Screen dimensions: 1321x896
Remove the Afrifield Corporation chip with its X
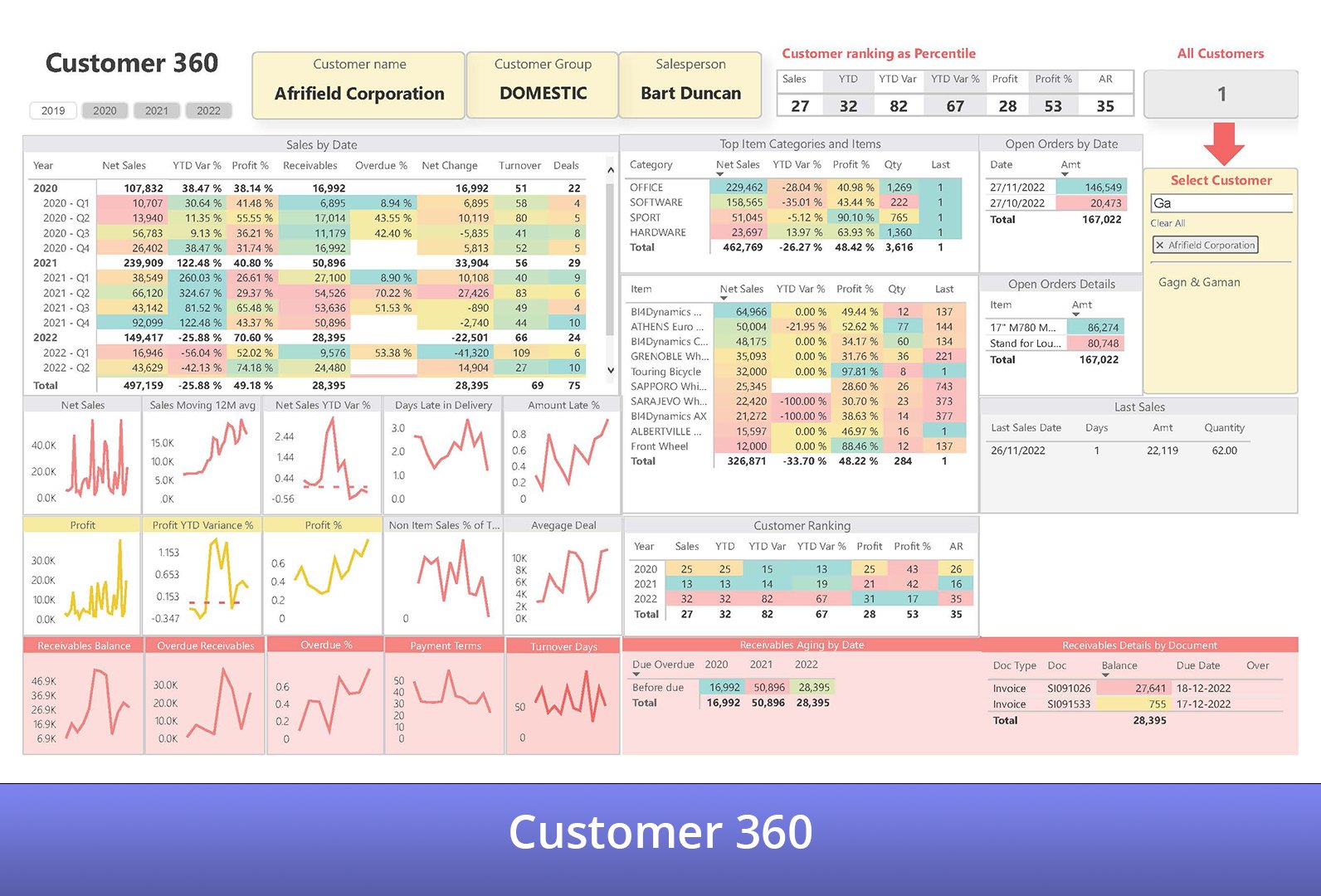tap(1159, 245)
